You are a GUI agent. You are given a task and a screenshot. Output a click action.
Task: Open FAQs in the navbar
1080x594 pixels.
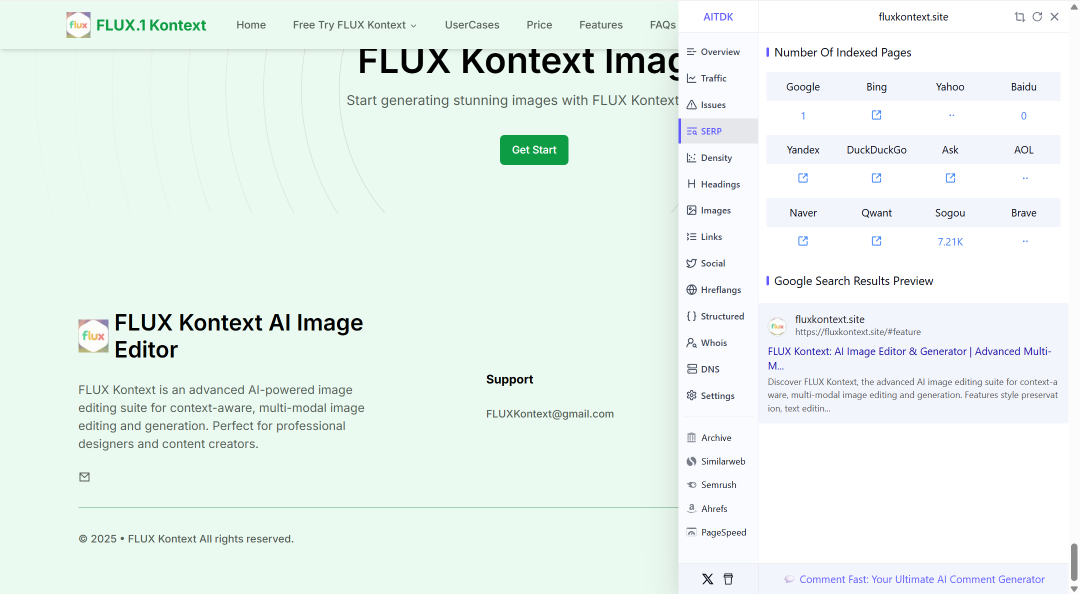point(663,25)
